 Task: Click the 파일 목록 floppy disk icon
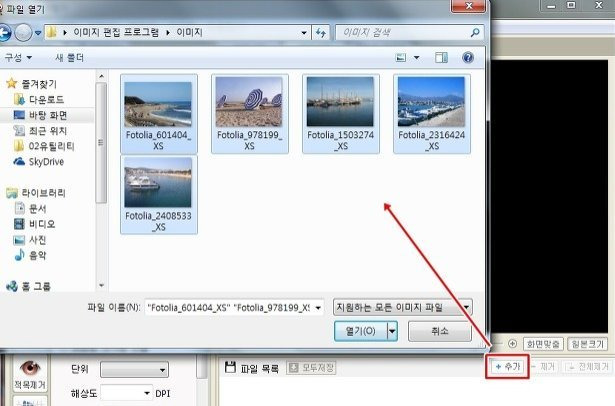tap(231, 367)
